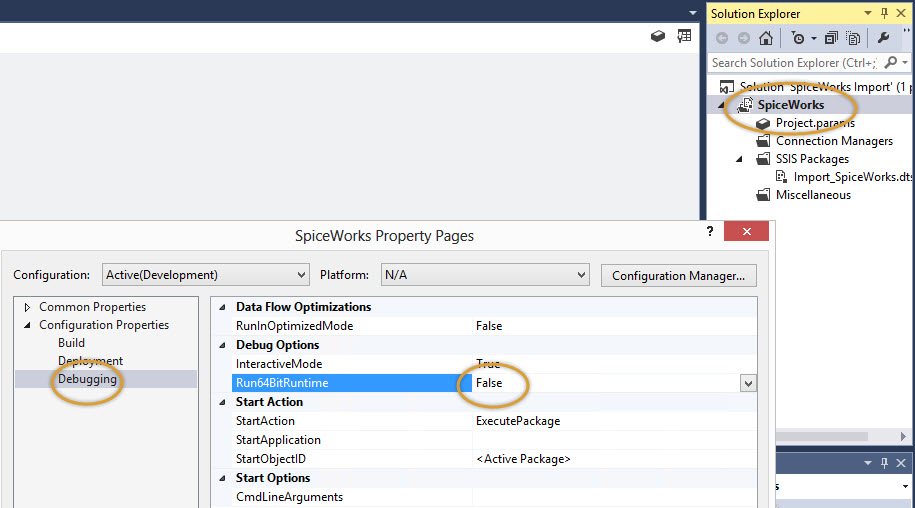Click the Pending Changes Filter clock icon
The width and height of the screenshot is (915, 508).
point(798,38)
